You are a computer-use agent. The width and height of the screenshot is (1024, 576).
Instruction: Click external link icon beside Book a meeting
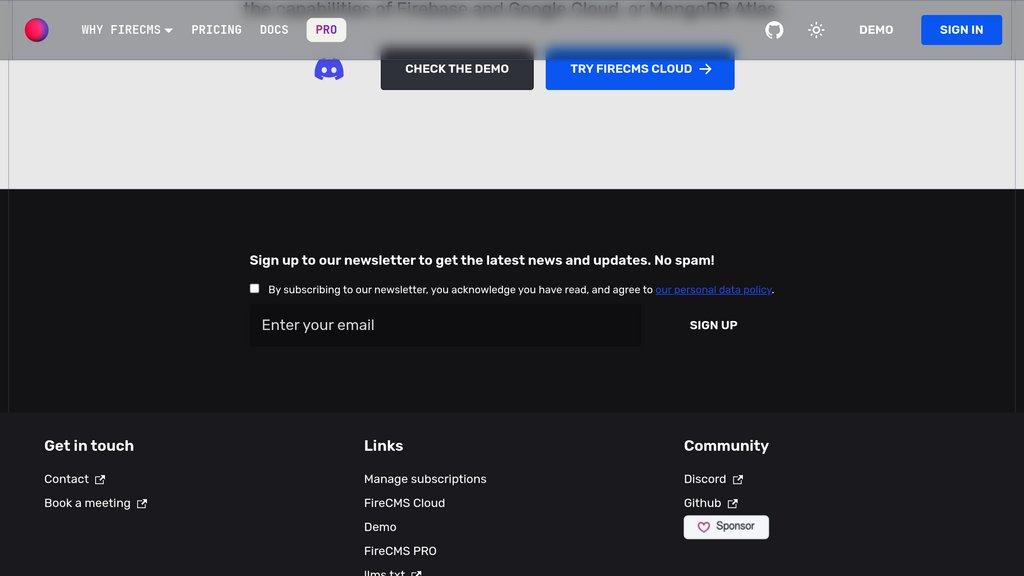[x=142, y=504]
